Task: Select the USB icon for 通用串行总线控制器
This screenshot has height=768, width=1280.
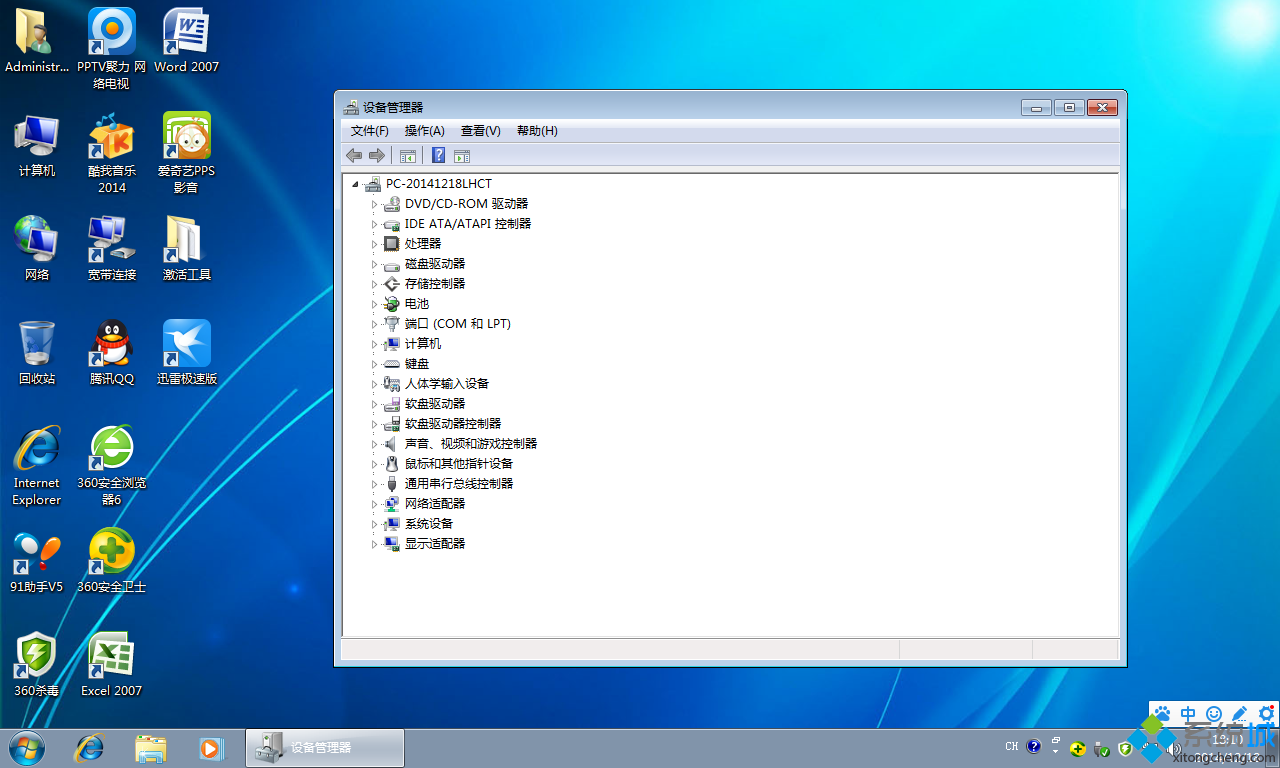Action: pos(392,484)
